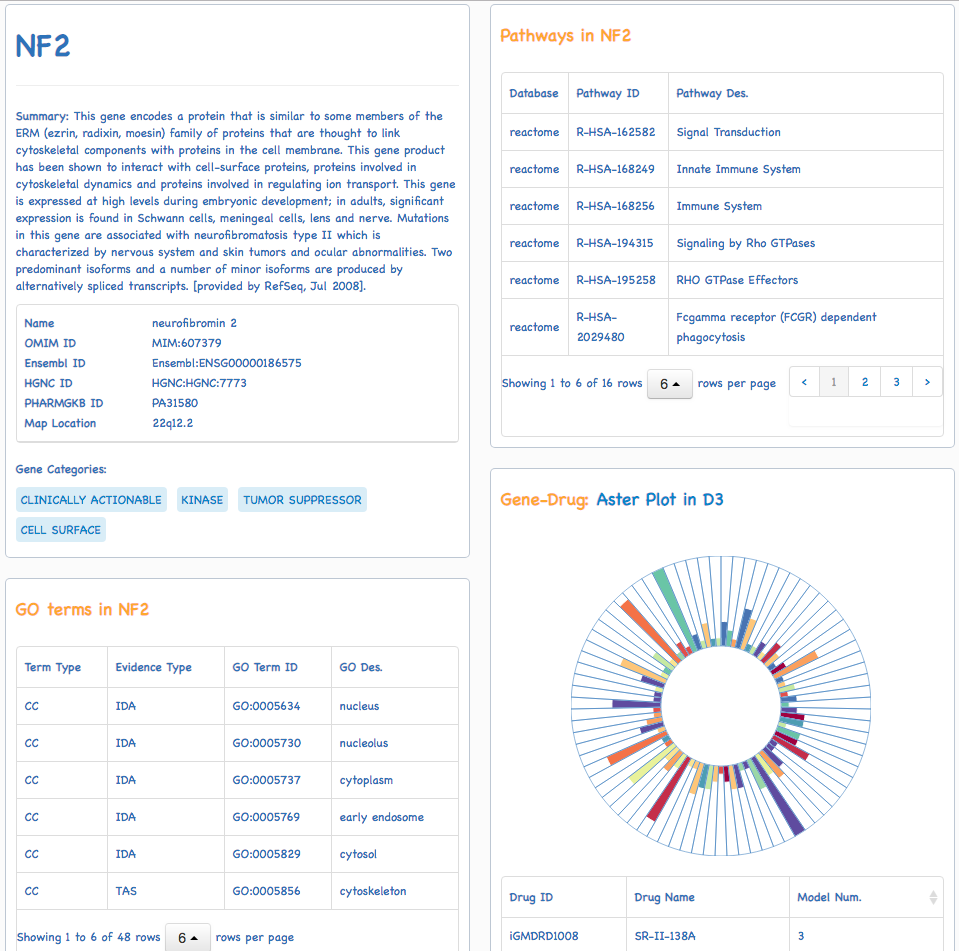Click the CLINICALLY ACTIONABLE gene category badge

click(x=91, y=500)
